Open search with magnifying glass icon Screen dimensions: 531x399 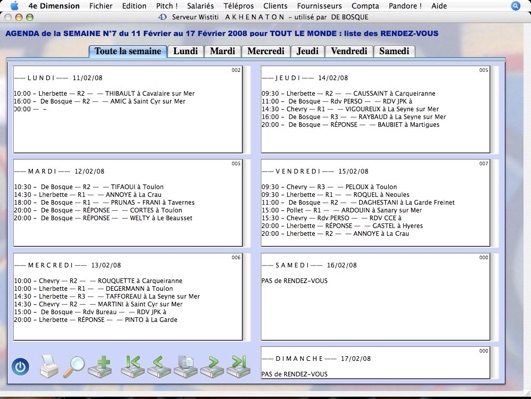pyautogui.click(x=74, y=366)
